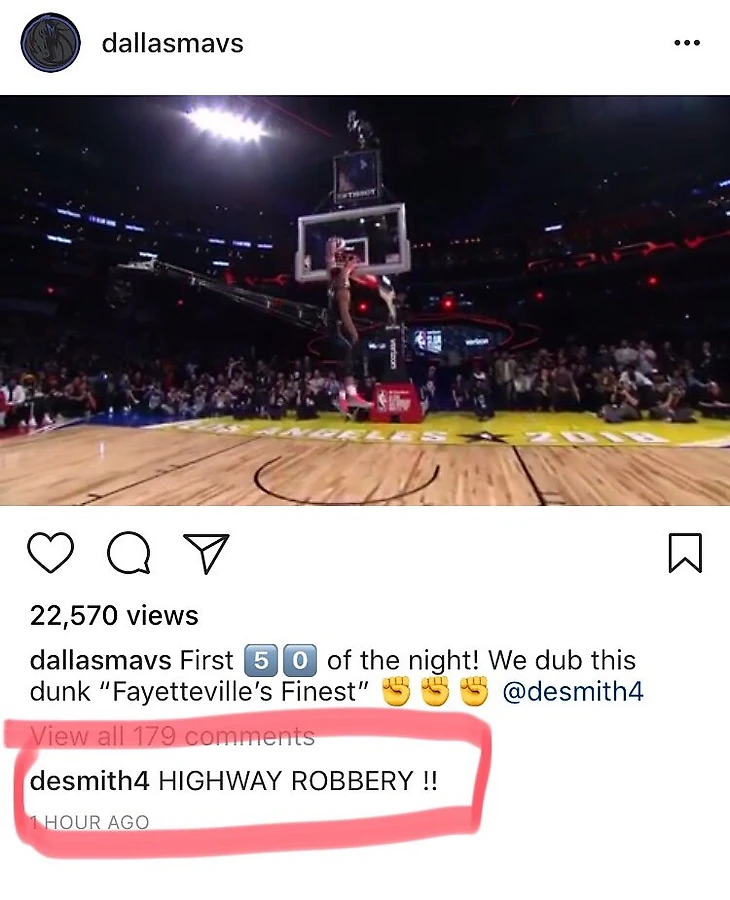Open the comment speech bubble icon
The width and height of the screenshot is (730, 900).
[x=129, y=553]
